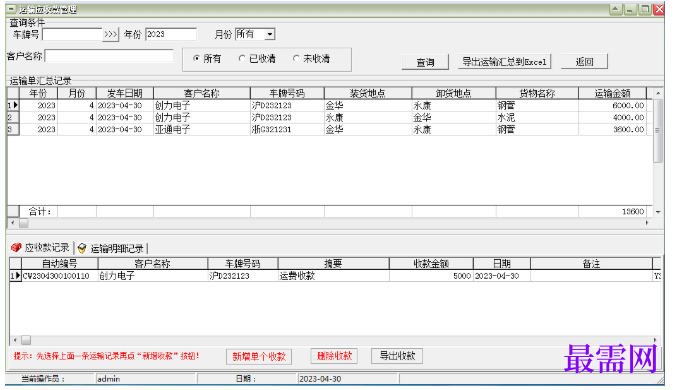Click the 货物名称 column header
Screen dimensions: 676x390
click(537, 93)
